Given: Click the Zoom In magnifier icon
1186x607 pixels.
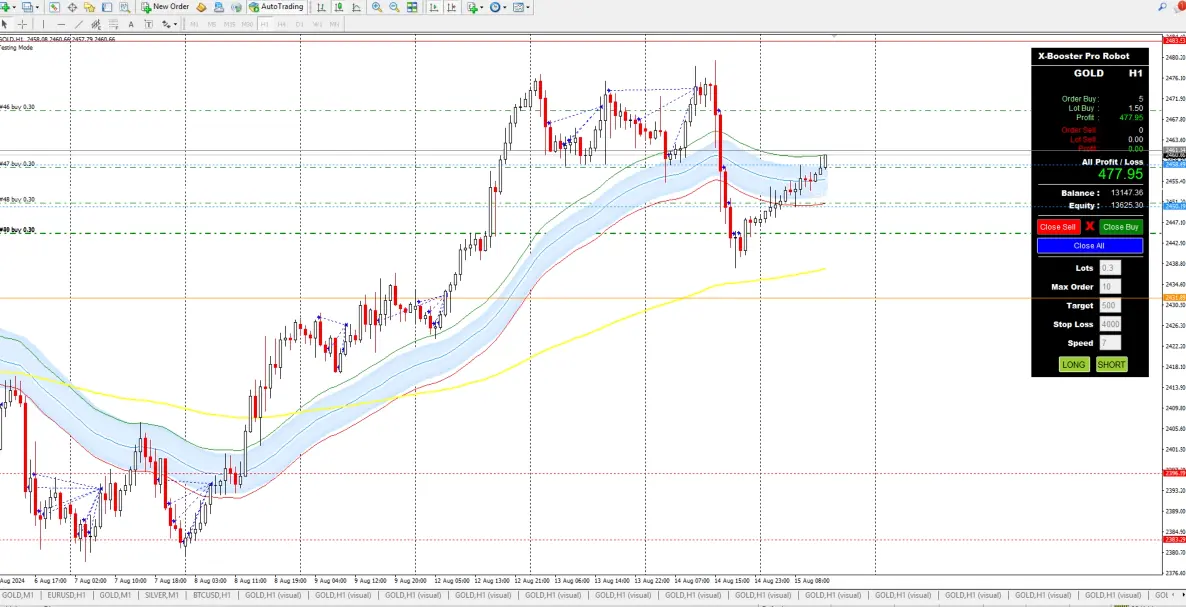Looking at the screenshot, I should (x=376, y=7).
